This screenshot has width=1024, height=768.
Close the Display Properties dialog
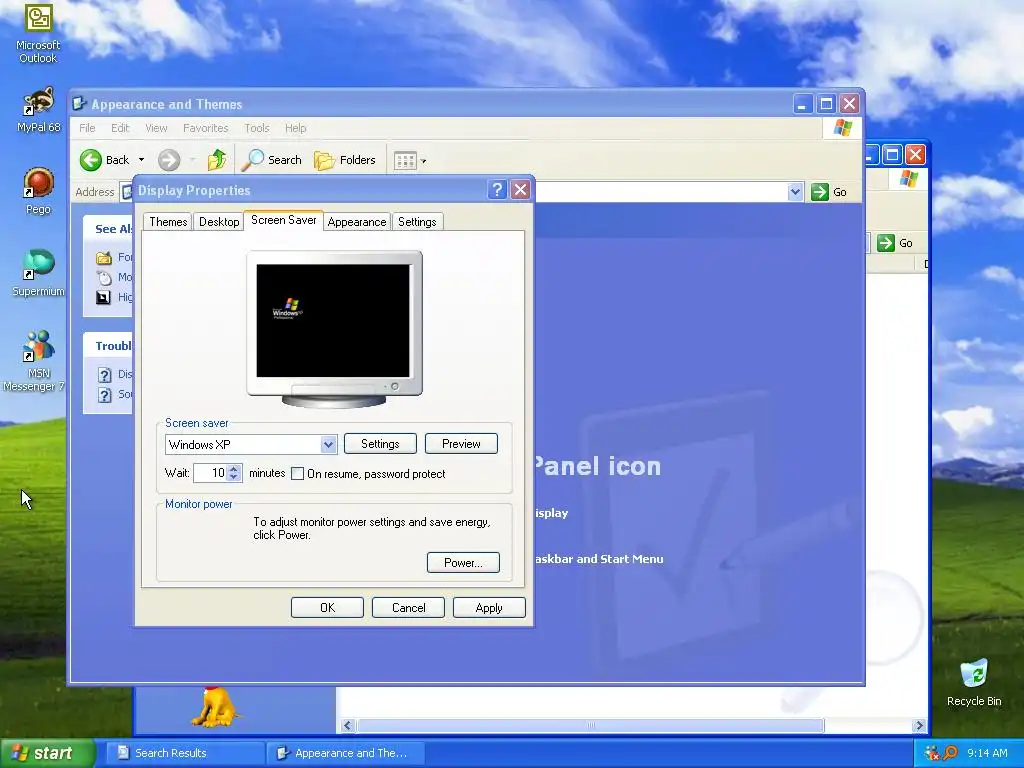click(520, 190)
